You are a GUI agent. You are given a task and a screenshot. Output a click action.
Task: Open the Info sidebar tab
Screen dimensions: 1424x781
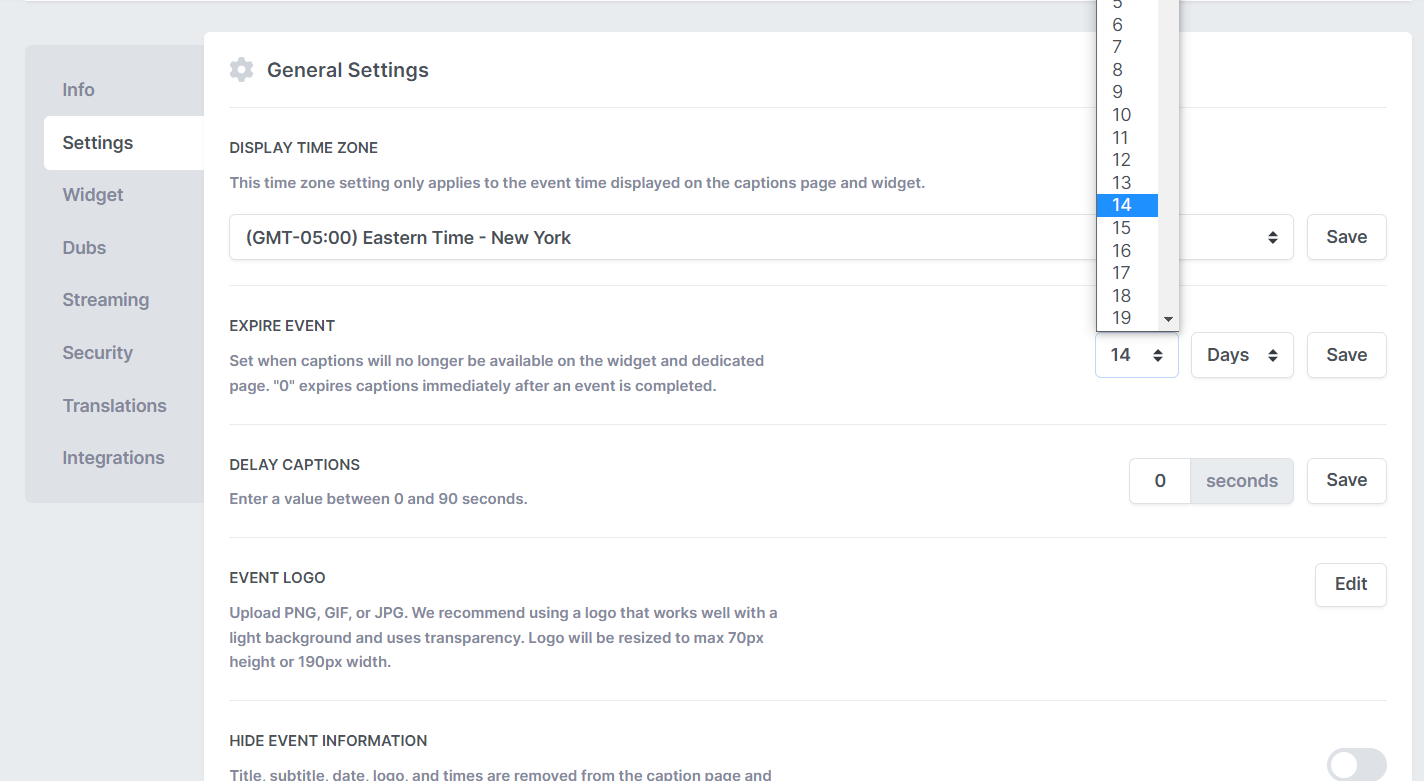(x=78, y=90)
